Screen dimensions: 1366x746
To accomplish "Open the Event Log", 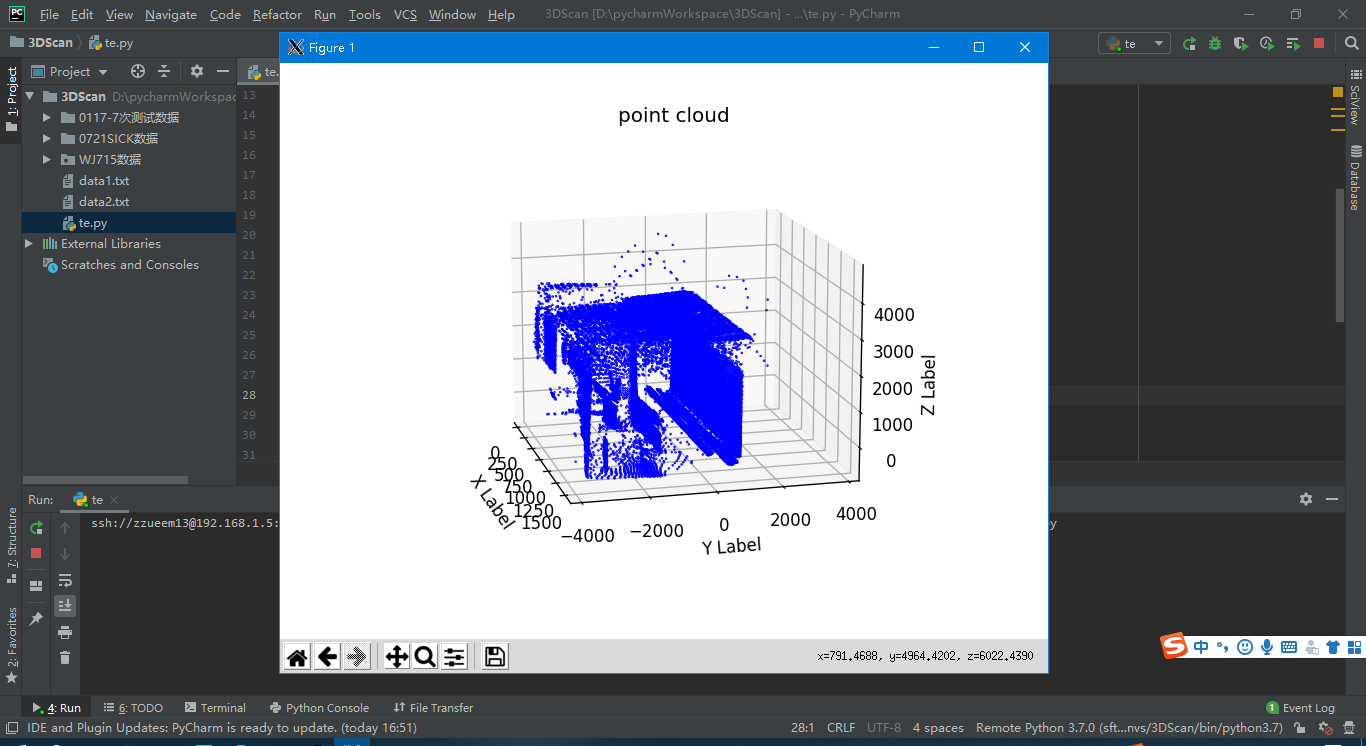I will 1300,707.
